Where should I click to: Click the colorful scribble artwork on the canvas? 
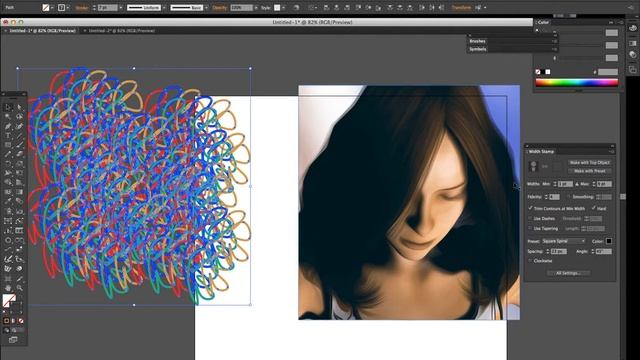(x=139, y=186)
